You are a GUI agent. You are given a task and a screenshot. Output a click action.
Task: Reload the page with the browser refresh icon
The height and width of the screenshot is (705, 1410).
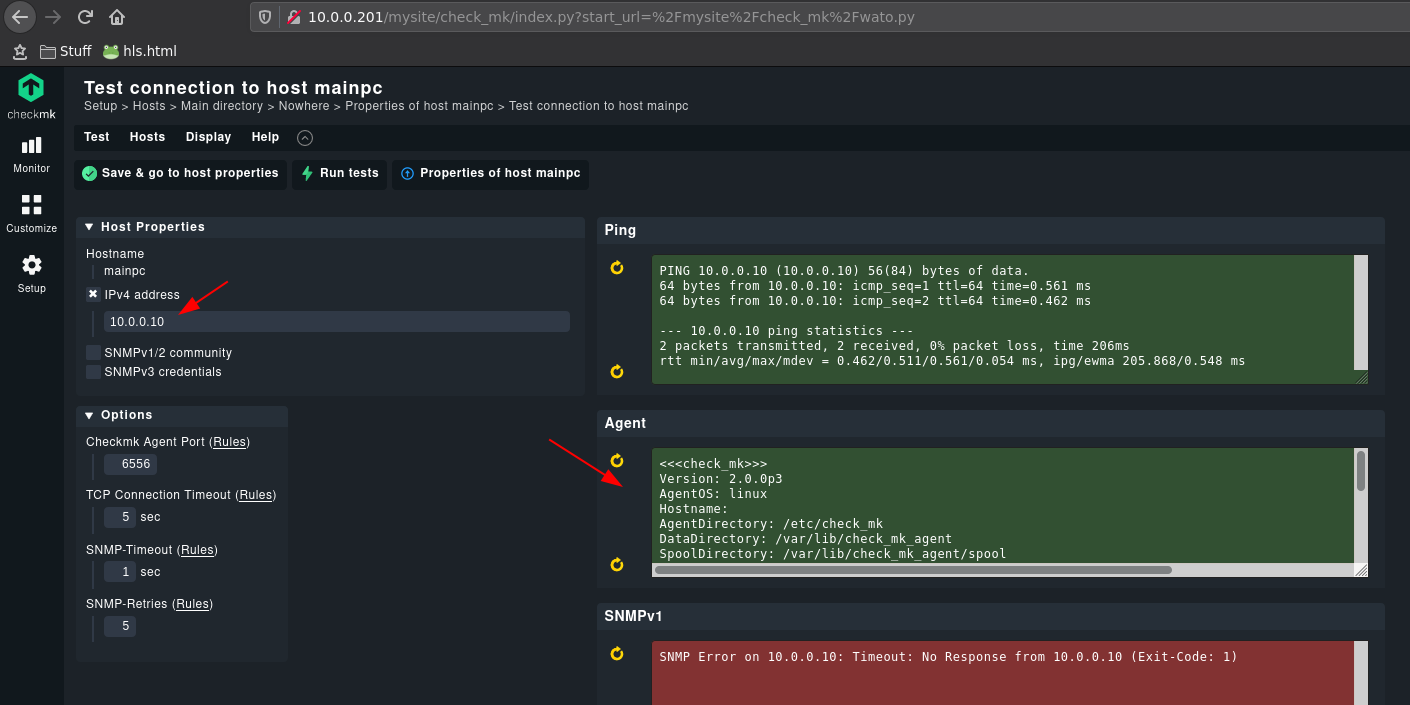point(85,17)
